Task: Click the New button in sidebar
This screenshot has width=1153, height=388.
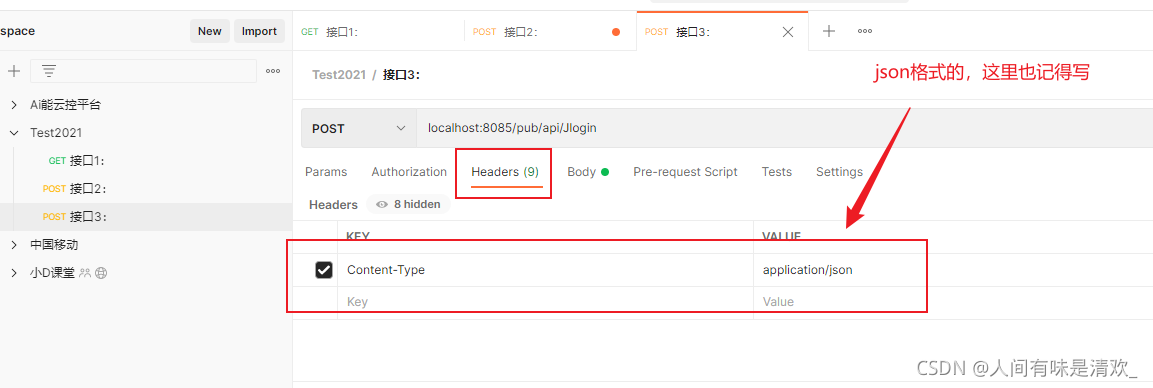Action: (210, 31)
